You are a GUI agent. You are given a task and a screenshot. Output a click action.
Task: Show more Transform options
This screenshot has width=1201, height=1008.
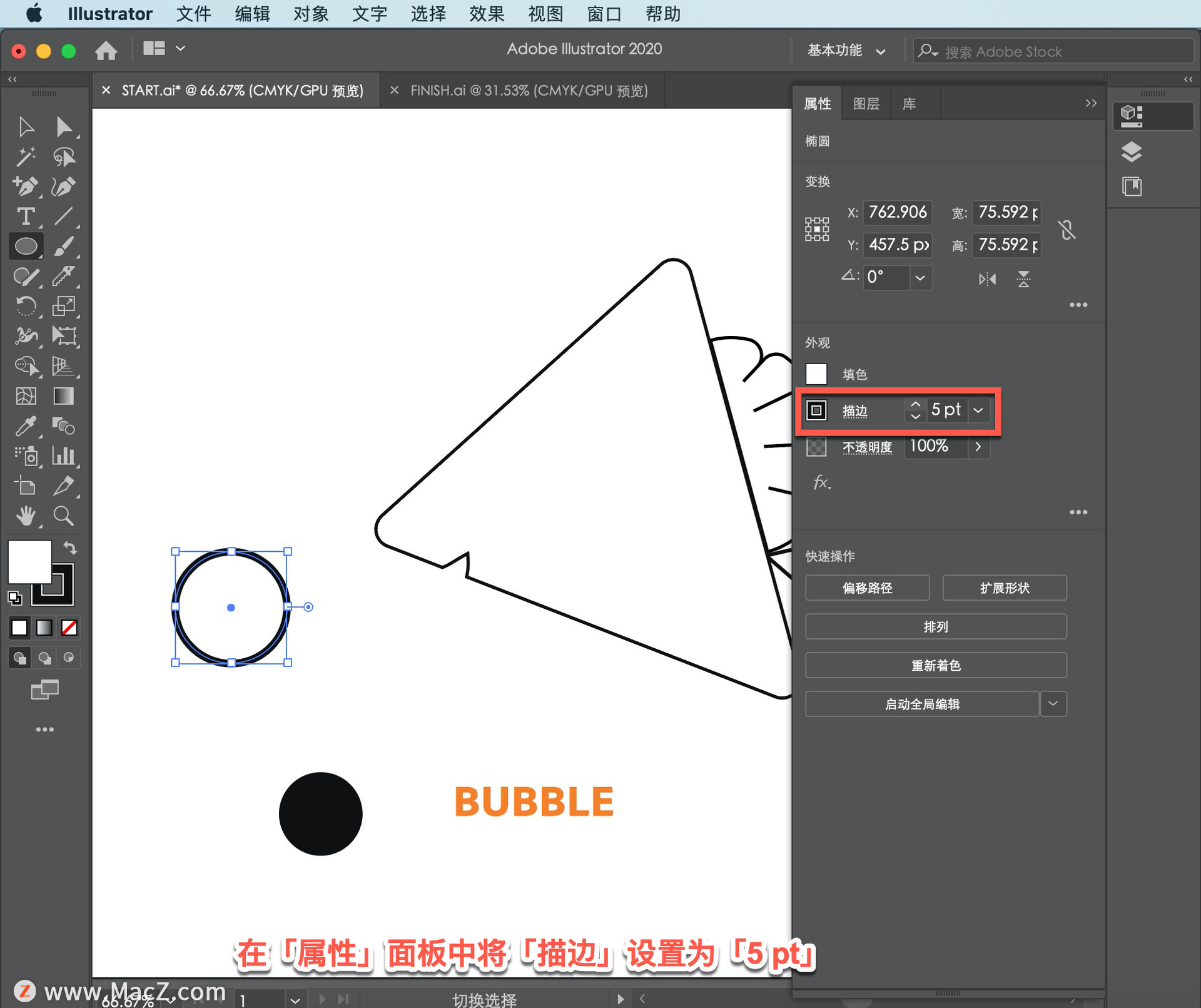(1078, 305)
